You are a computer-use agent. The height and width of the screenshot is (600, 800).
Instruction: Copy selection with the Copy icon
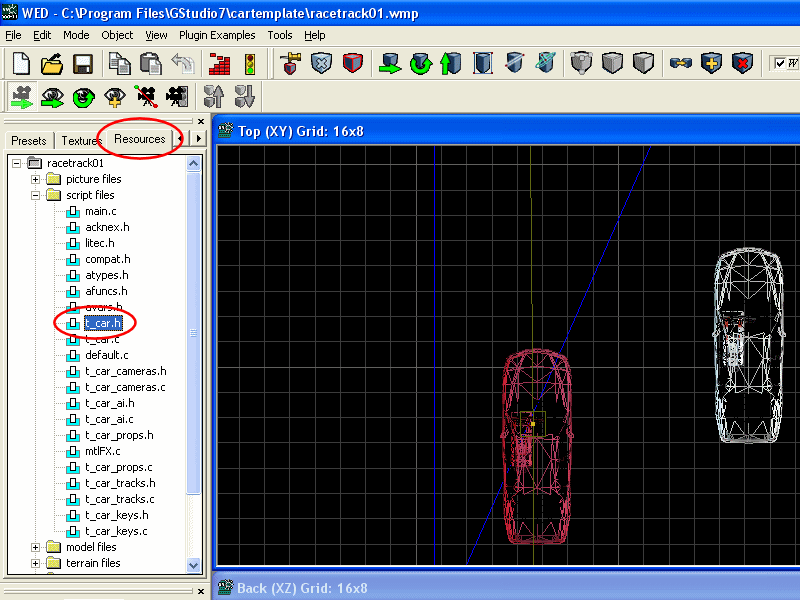point(120,64)
